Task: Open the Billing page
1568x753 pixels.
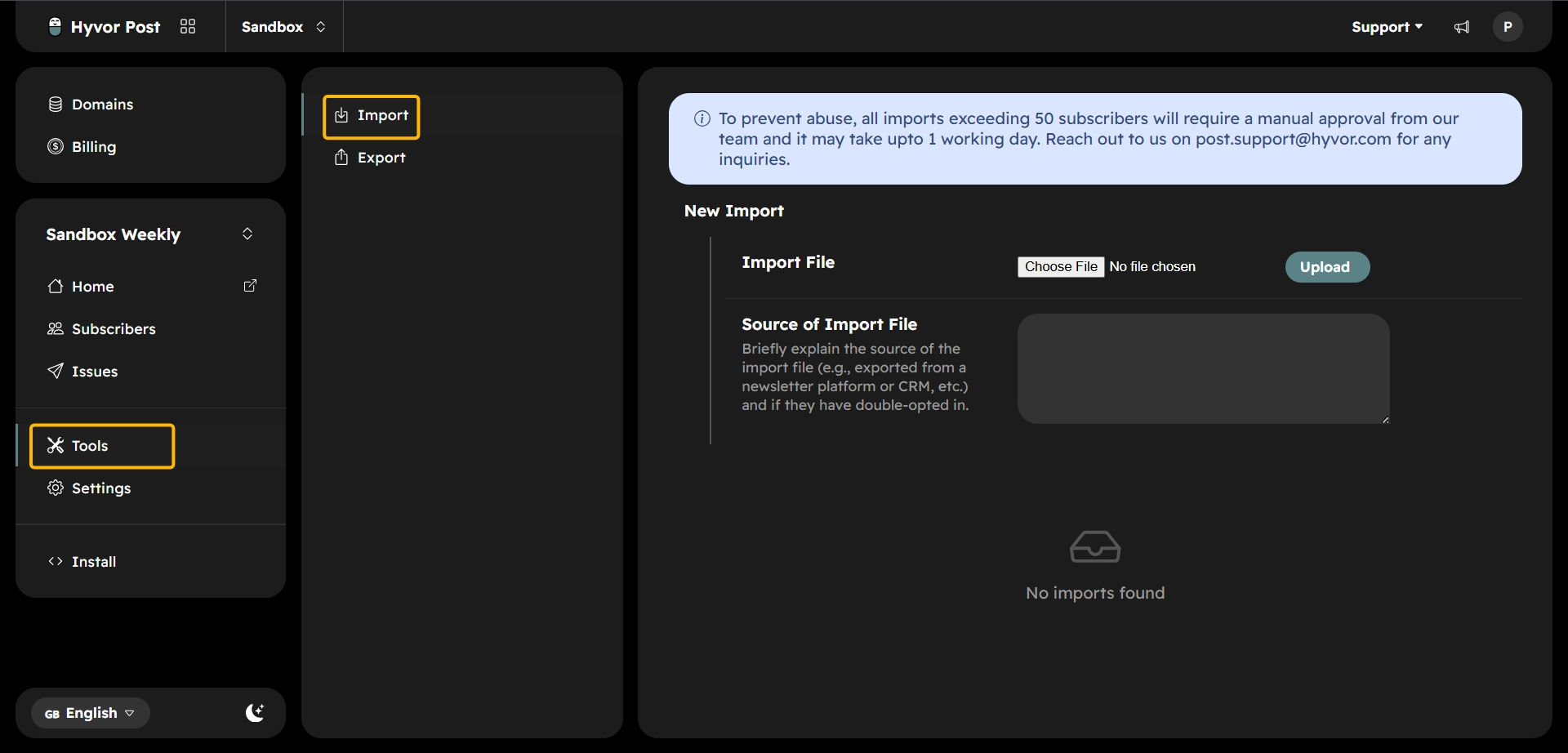Action: click(150, 147)
